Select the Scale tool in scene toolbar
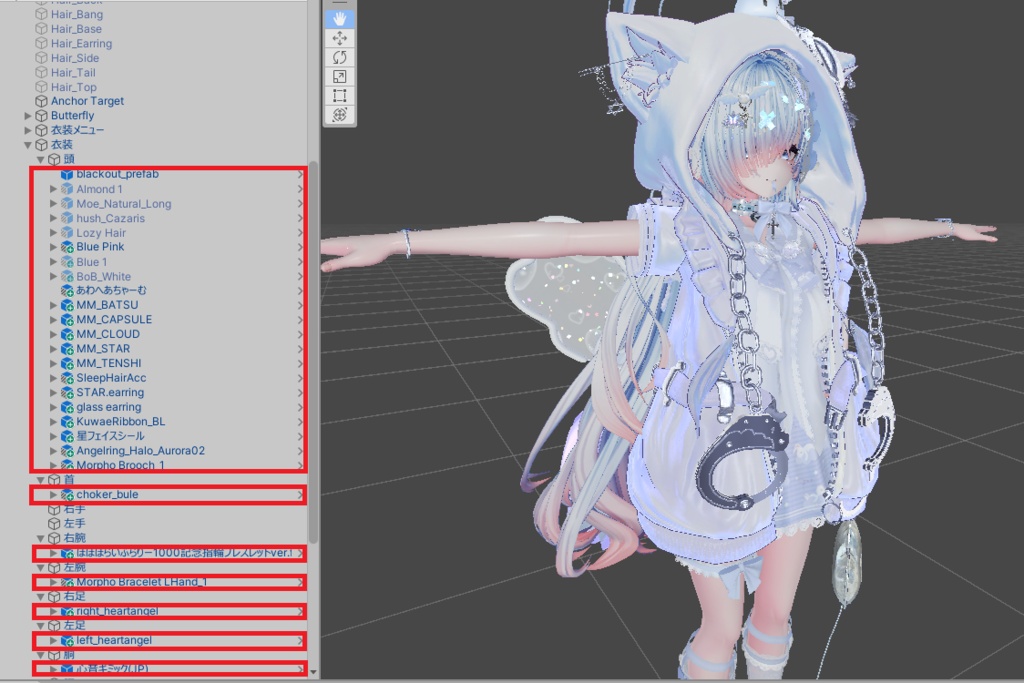 (340, 76)
